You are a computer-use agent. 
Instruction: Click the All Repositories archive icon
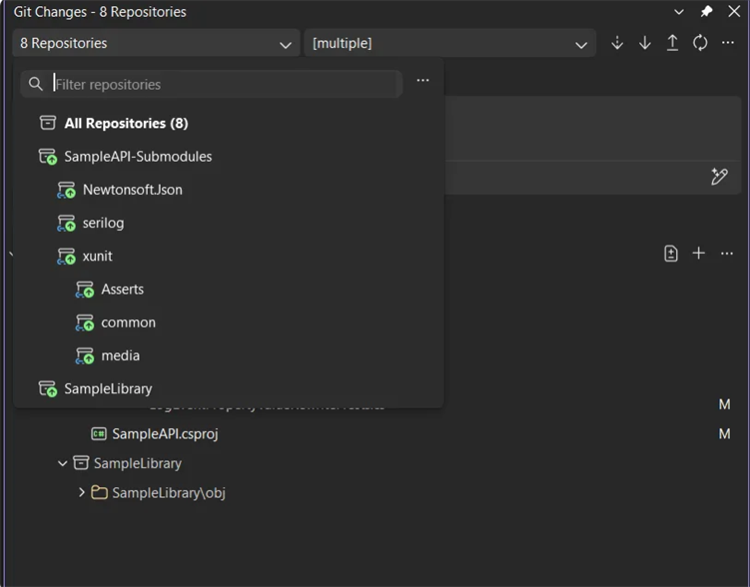tap(48, 123)
